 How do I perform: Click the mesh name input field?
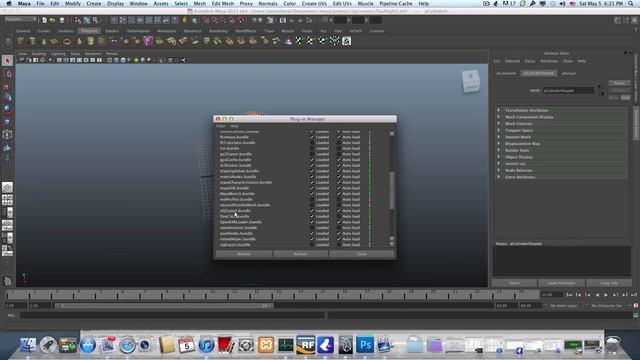568,91
